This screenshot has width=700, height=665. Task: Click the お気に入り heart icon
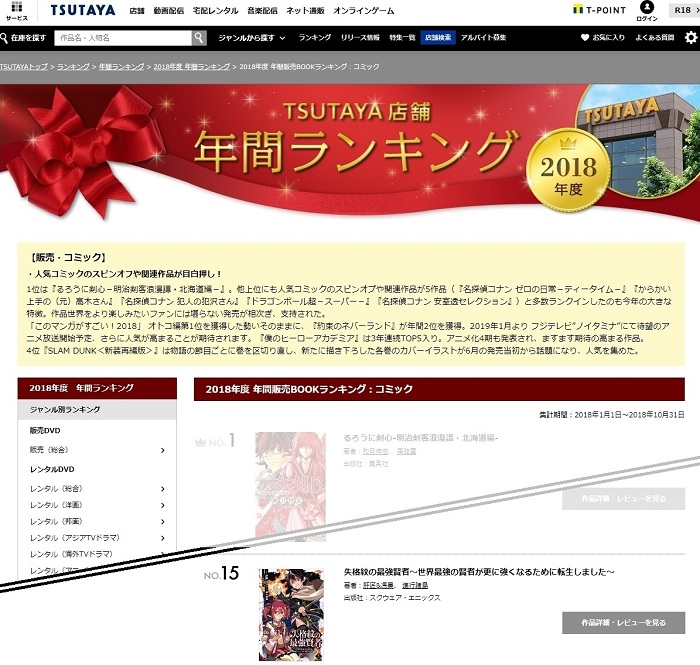point(585,37)
